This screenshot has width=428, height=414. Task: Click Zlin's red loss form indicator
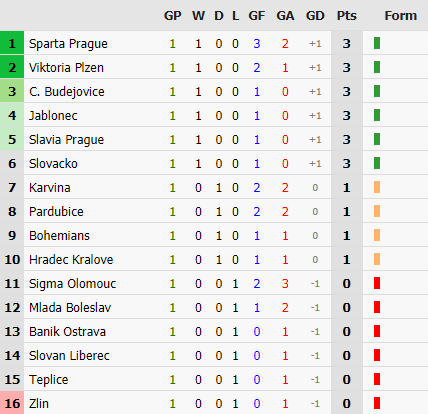[377, 403]
